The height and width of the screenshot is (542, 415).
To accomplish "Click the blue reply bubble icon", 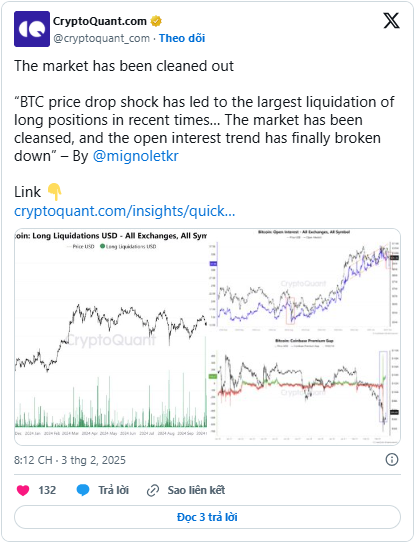I will (83, 490).
